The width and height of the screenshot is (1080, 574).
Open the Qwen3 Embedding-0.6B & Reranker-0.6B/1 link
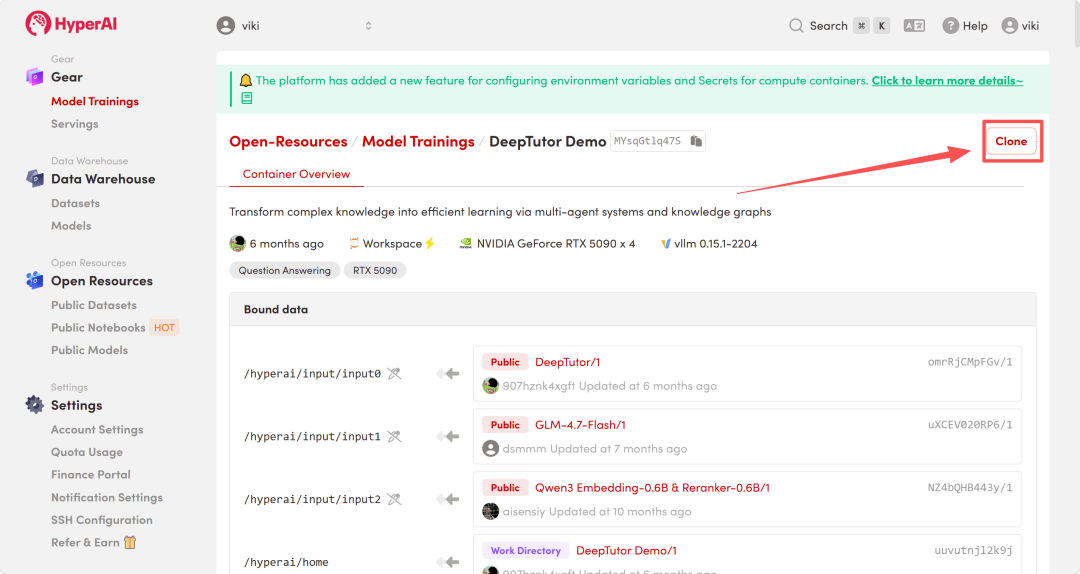652,487
